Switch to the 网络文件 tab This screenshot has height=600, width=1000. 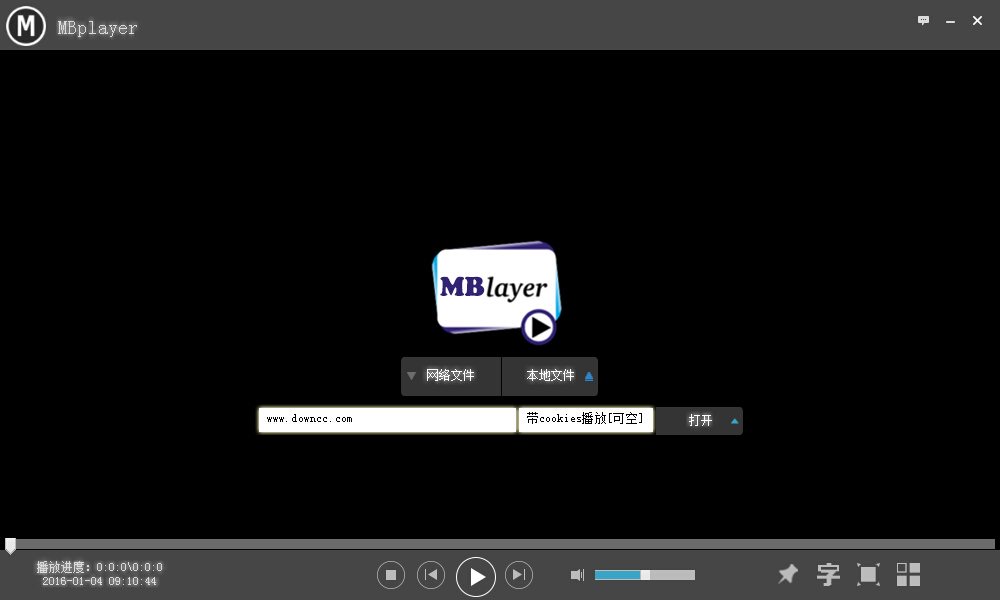pyautogui.click(x=451, y=376)
